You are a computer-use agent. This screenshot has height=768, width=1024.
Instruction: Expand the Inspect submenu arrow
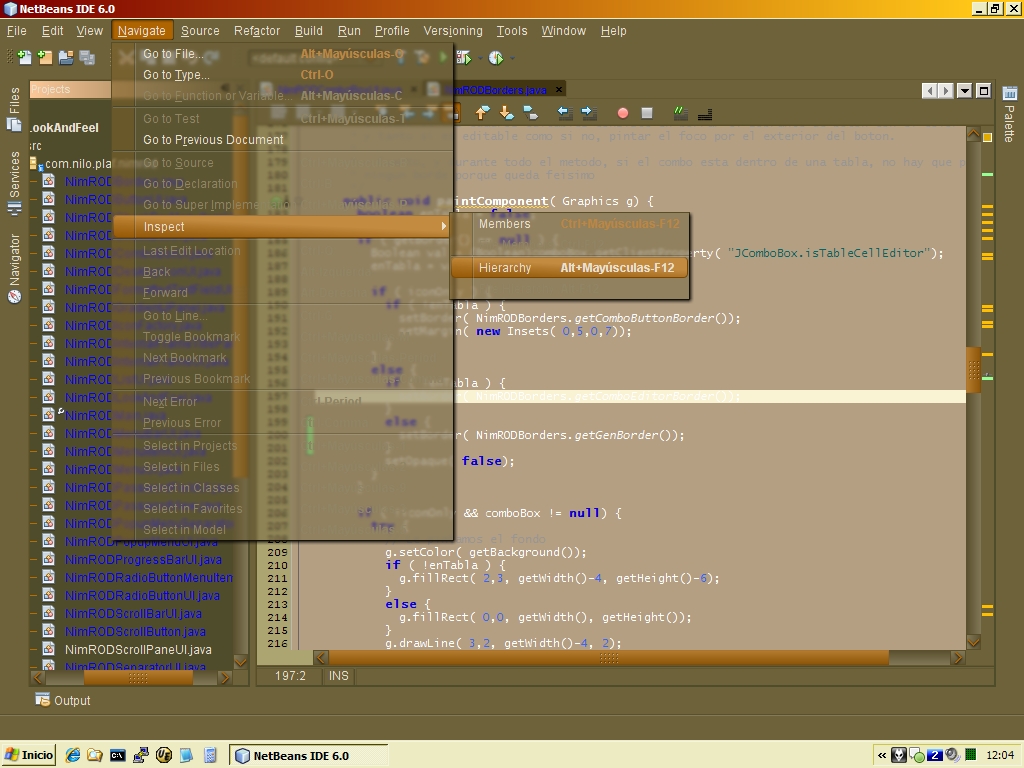pos(443,227)
